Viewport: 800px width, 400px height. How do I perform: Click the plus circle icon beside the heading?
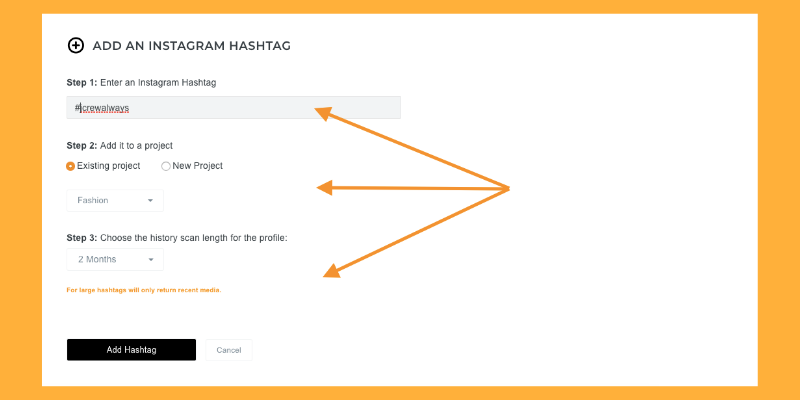[76, 45]
